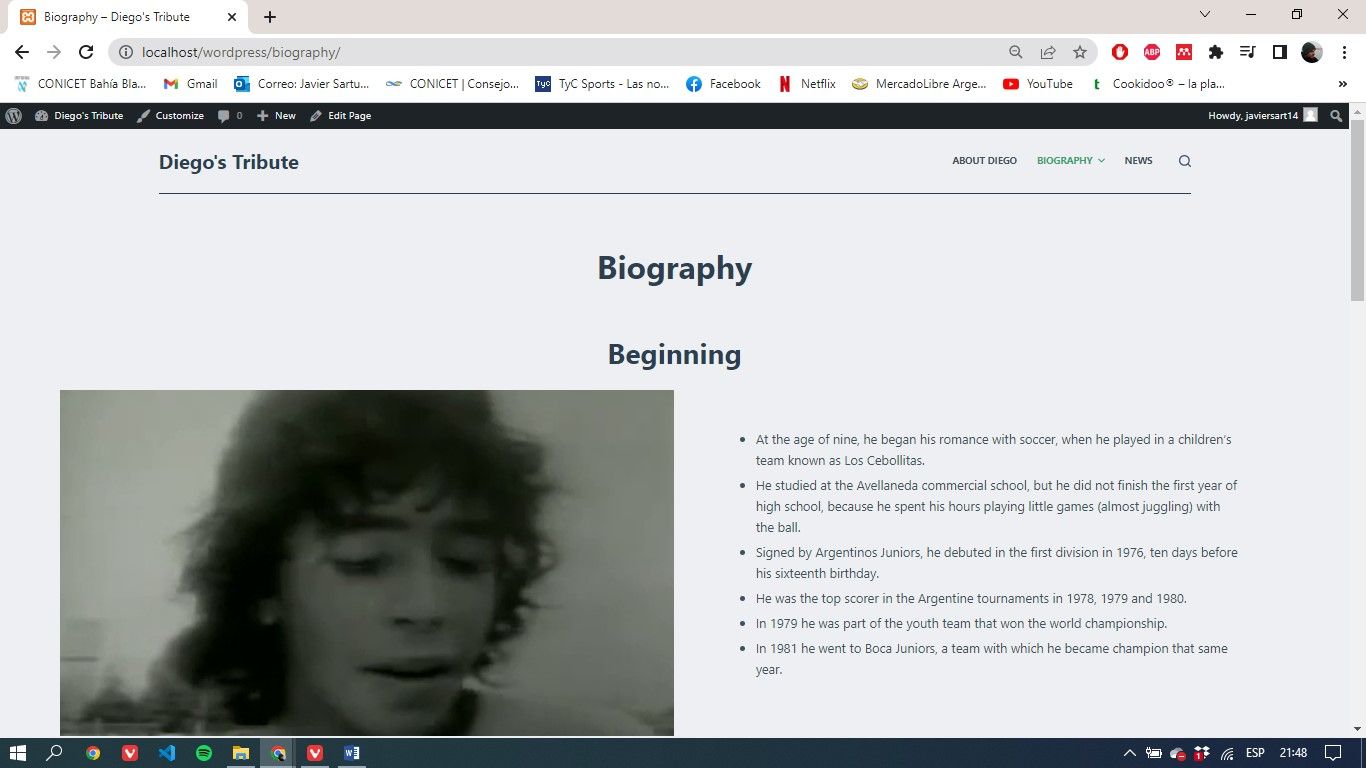
Task: Open the New content dropdown
Action: (276, 116)
